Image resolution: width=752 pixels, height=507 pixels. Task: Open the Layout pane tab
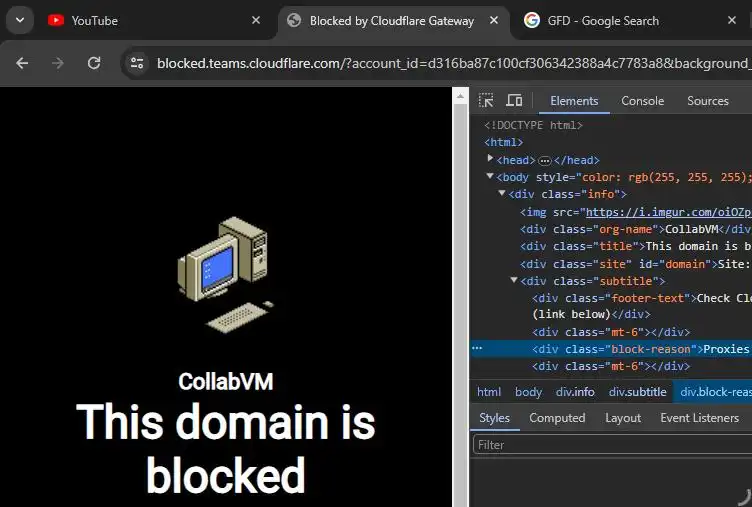click(623, 418)
